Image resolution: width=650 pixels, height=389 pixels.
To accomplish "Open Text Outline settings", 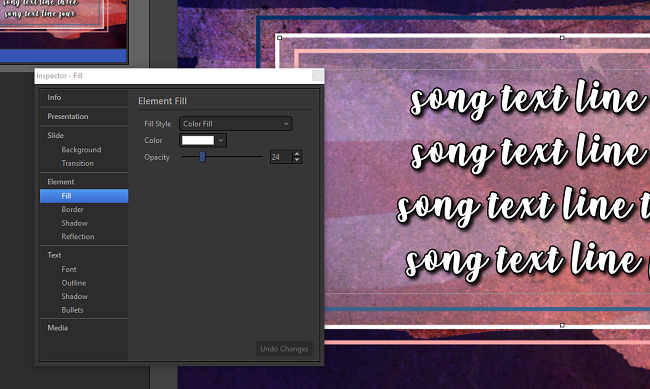I will [x=84, y=283].
